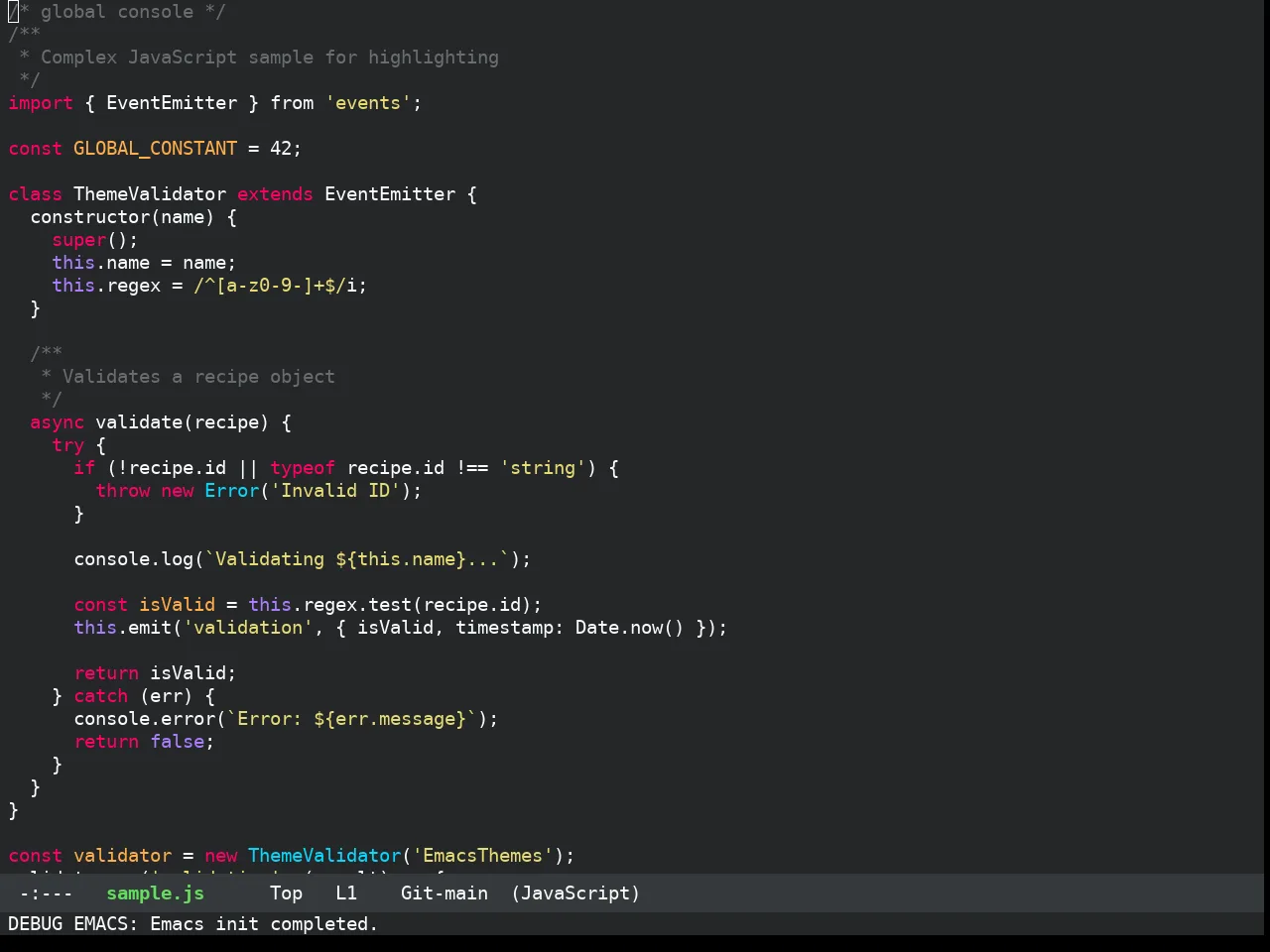Click the sample.js buffer name in mode line
The image size is (1270, 952).
[155, 893]
